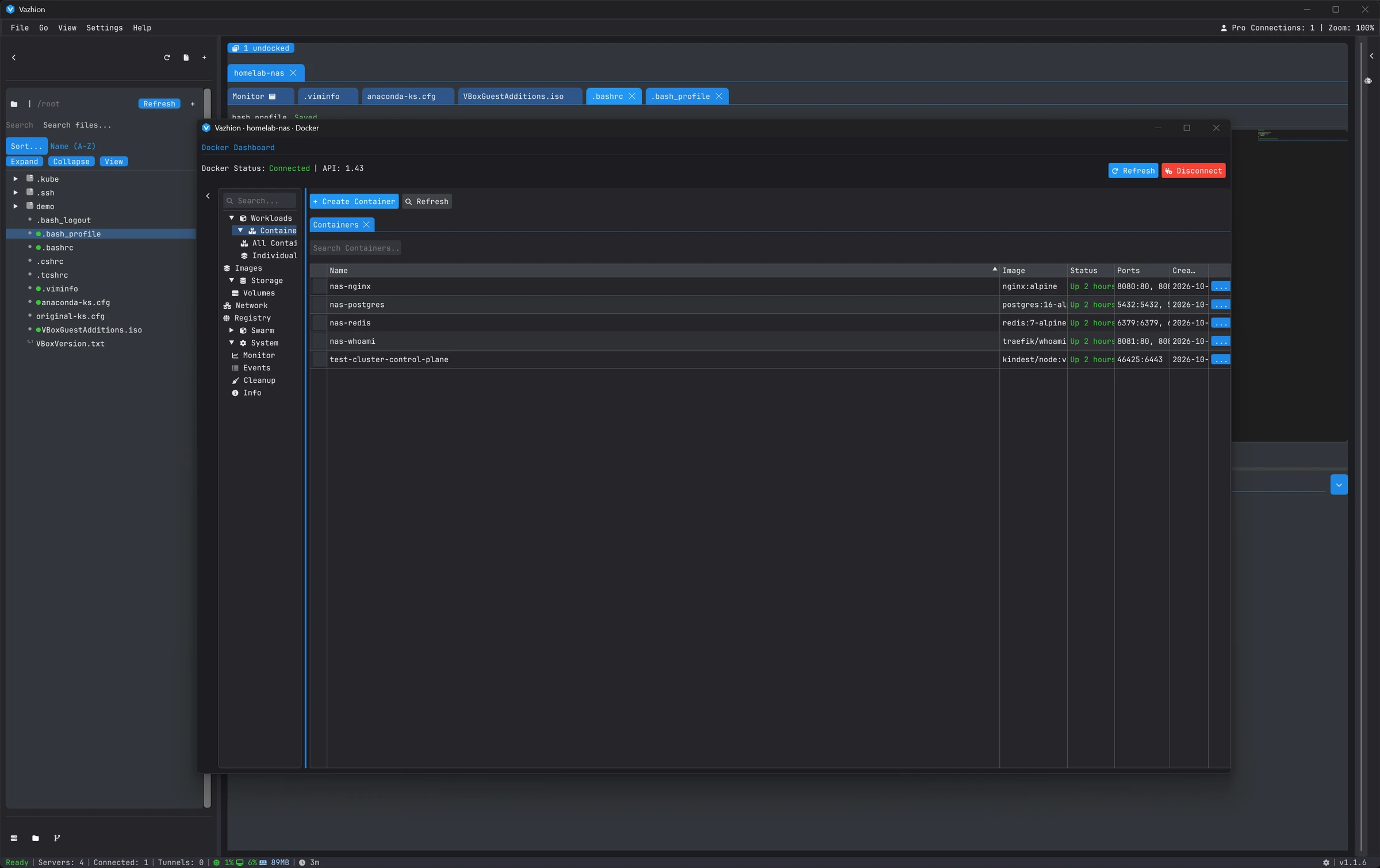
Task: Click the Create Container button
Action: (354, 202)
